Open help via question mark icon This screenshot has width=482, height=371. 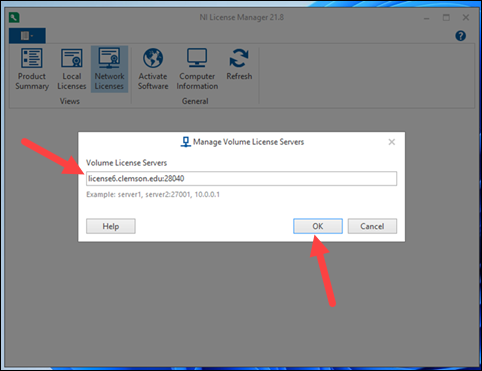461,36
